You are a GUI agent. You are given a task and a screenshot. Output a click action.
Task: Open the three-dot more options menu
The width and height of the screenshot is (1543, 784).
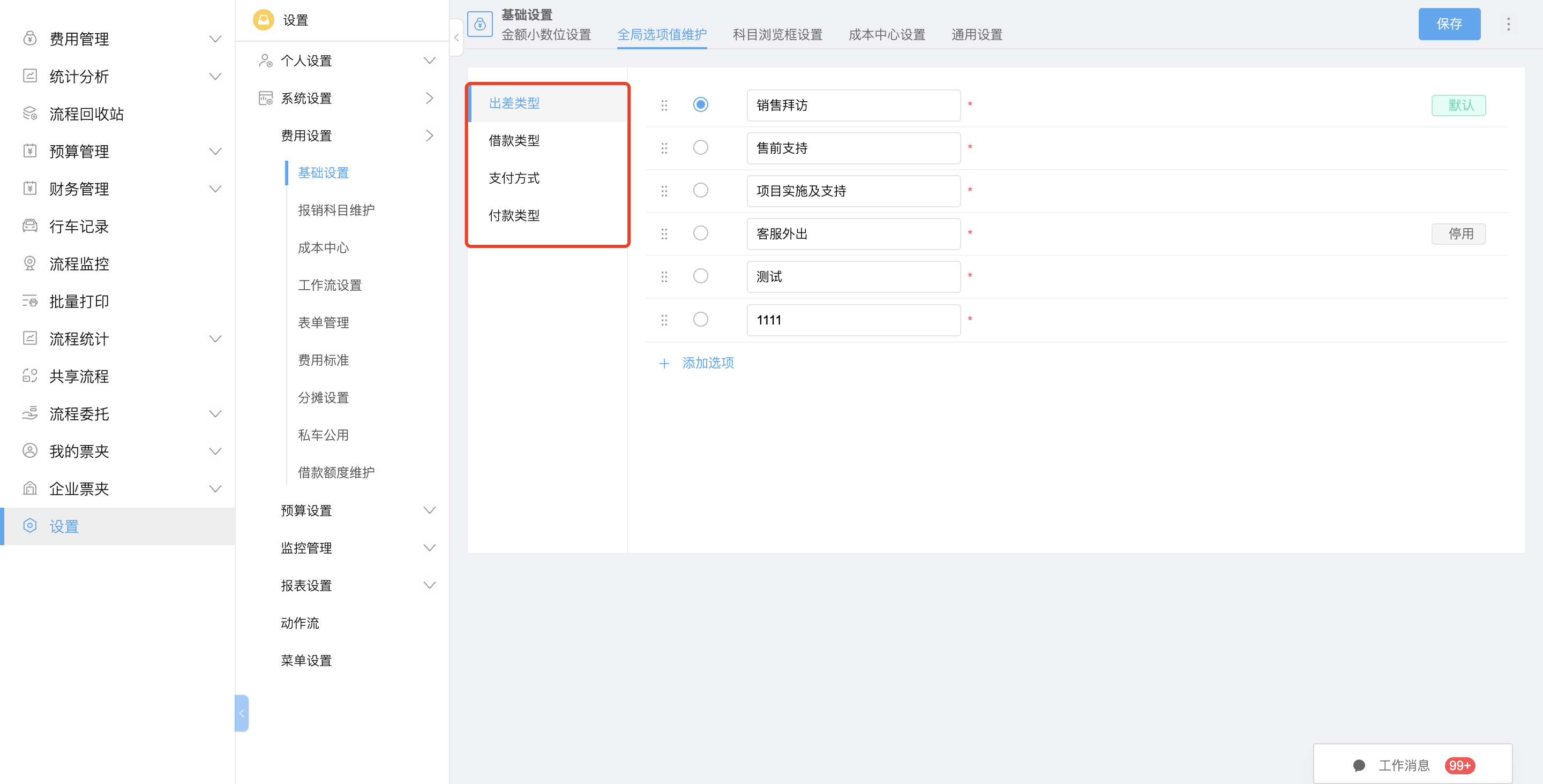pyautogui.click(x=1508, y=24)
